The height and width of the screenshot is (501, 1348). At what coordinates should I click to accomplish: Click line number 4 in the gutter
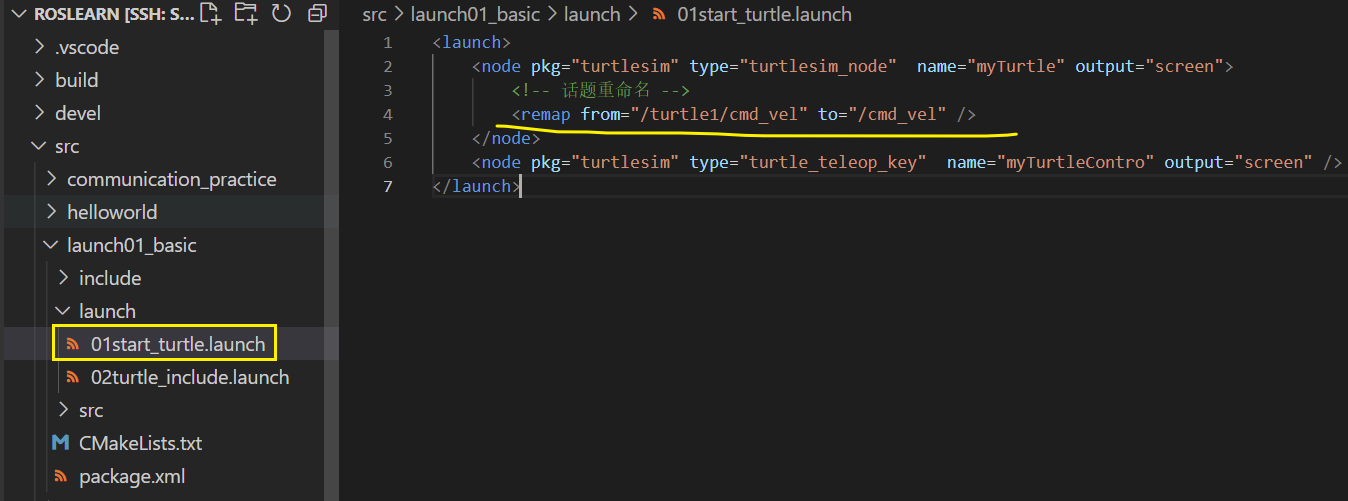point(387,114)
